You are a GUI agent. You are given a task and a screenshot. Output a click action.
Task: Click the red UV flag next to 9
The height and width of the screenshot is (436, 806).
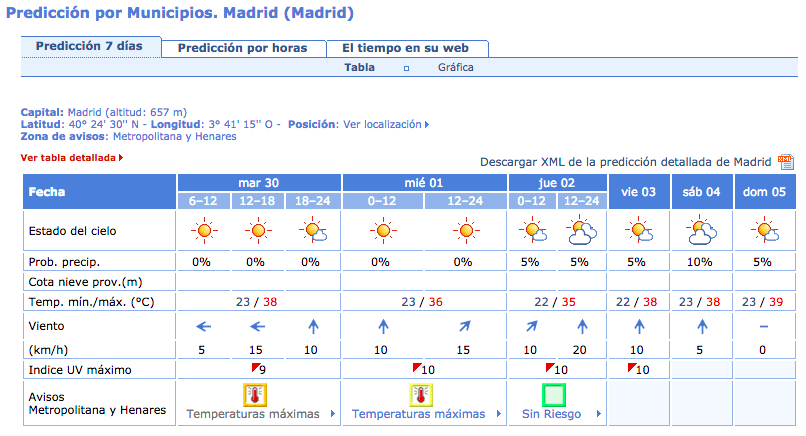click(x=255, y=367)
